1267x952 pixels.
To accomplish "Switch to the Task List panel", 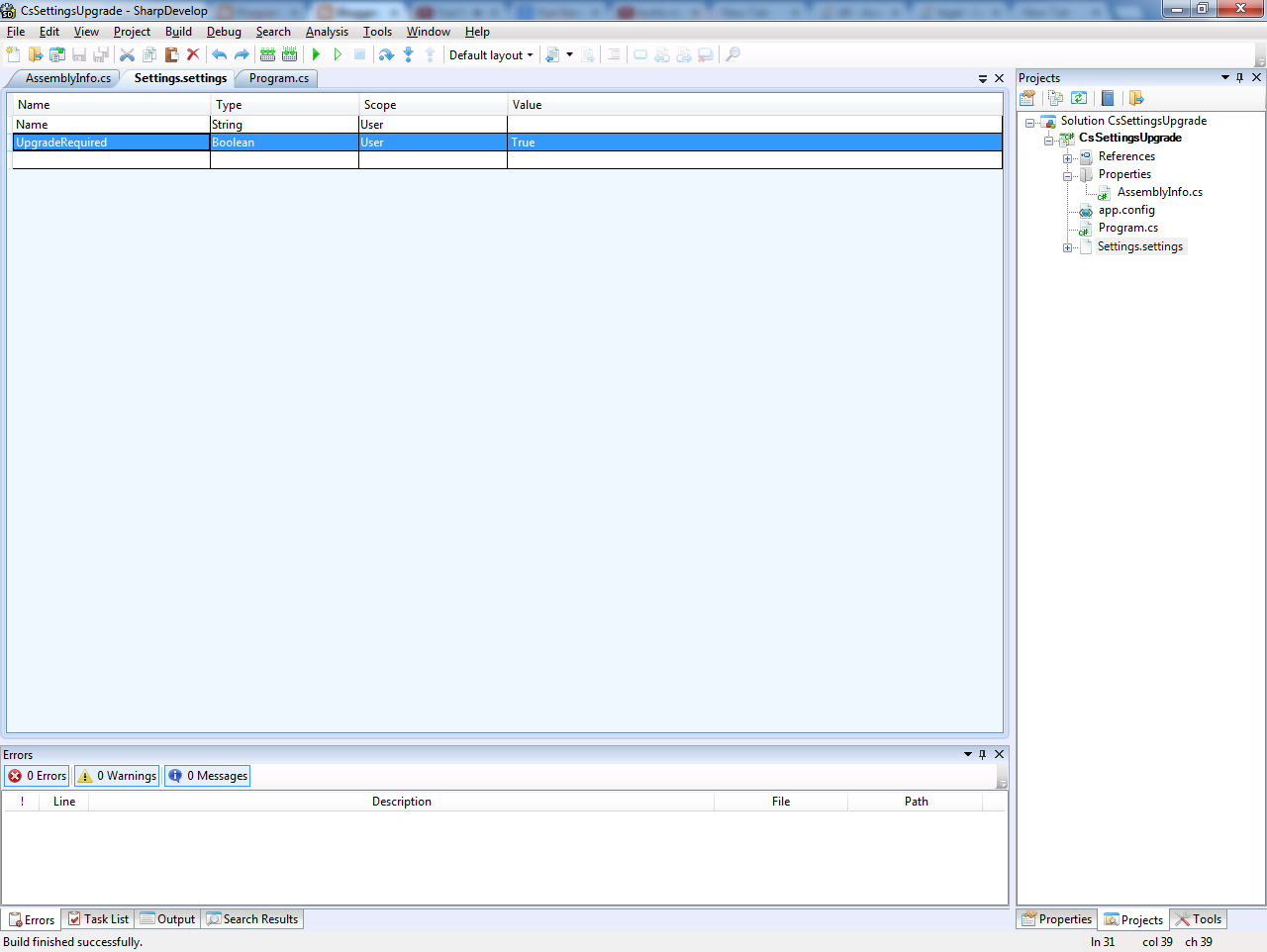I will coord(97,919).
